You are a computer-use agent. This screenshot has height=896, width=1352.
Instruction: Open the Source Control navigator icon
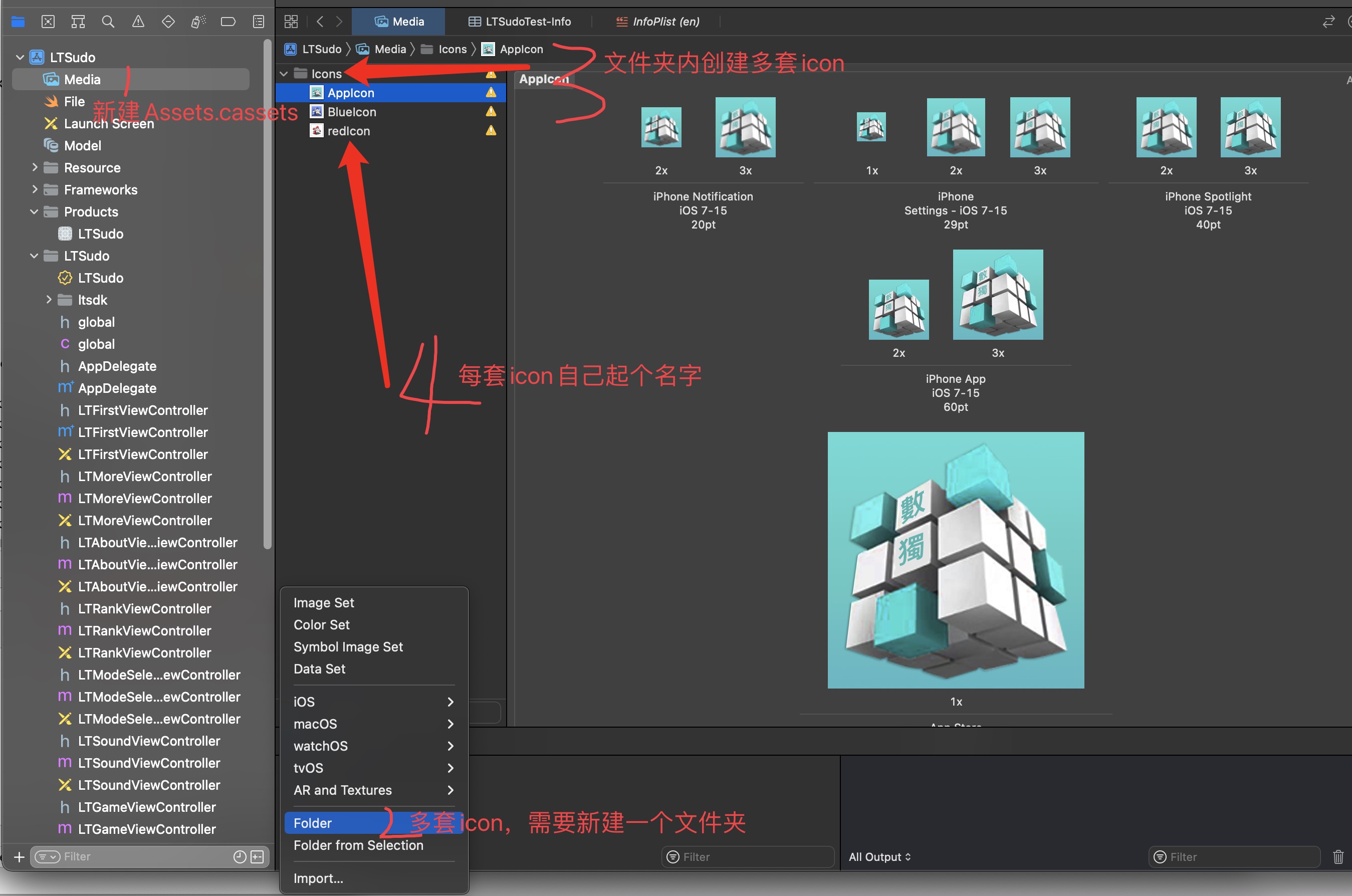point(48,22)
